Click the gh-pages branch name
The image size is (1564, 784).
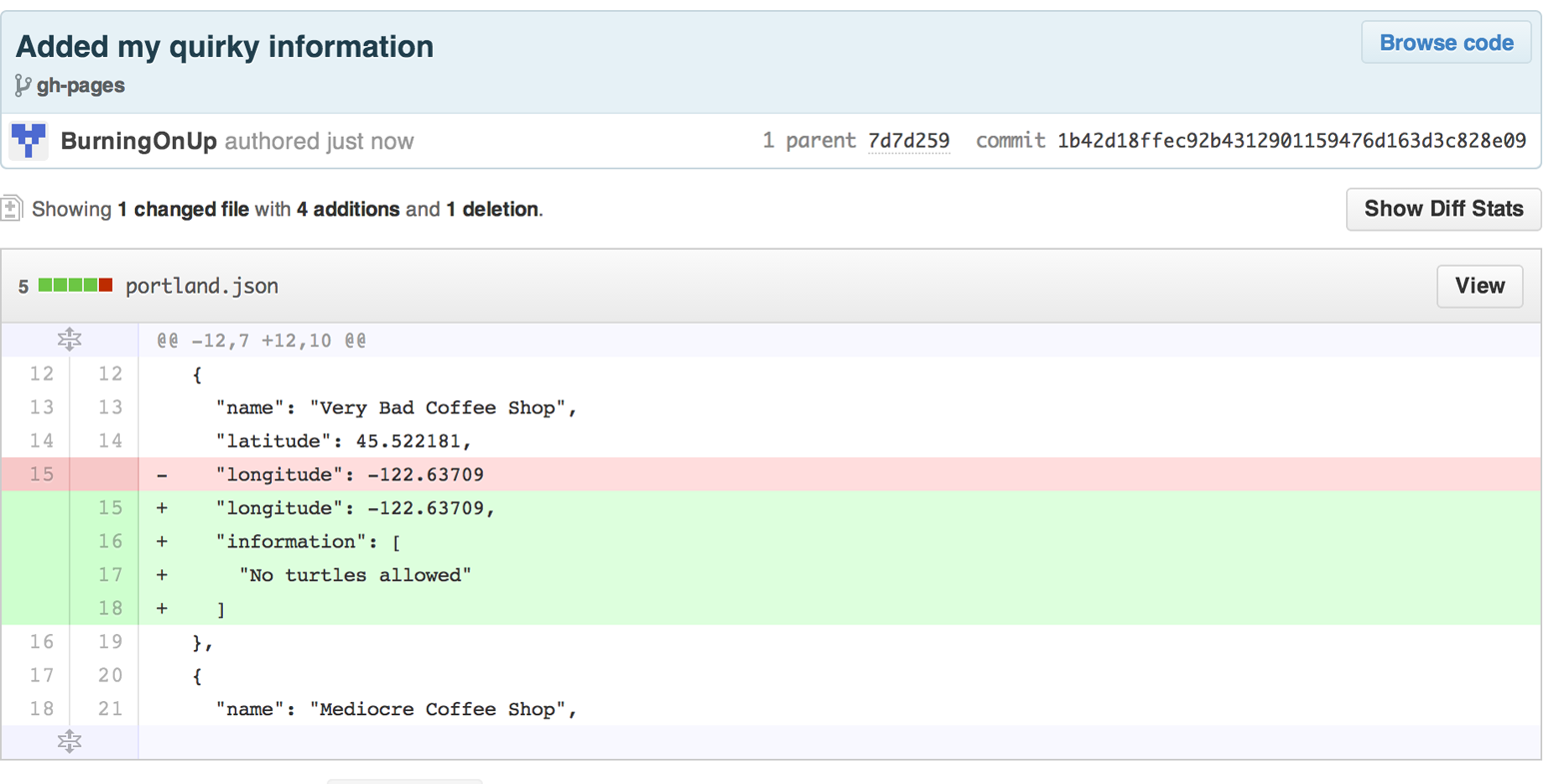pyautogui.click(x=81, y=86)
